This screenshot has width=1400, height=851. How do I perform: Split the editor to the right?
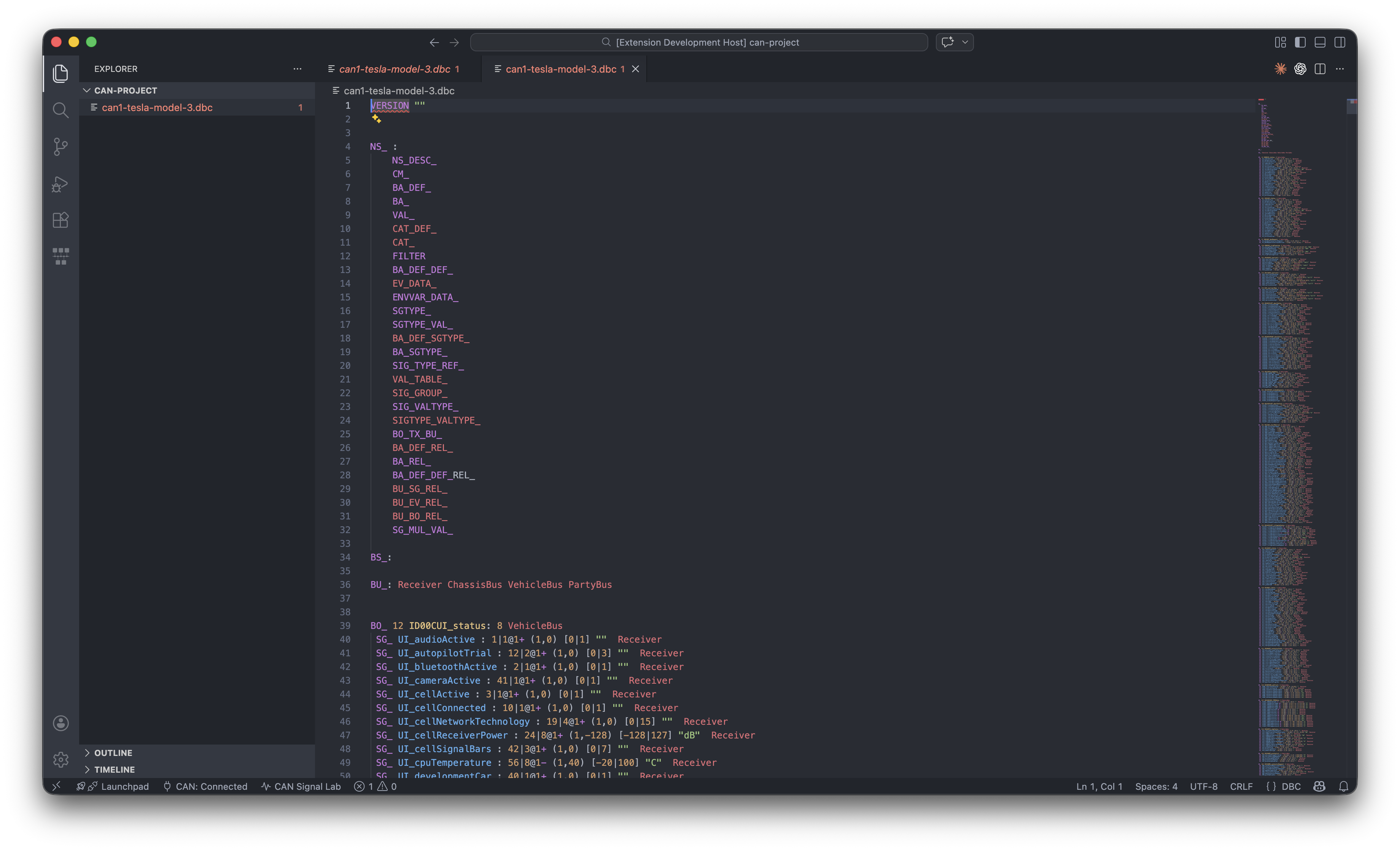[1320, 69]
